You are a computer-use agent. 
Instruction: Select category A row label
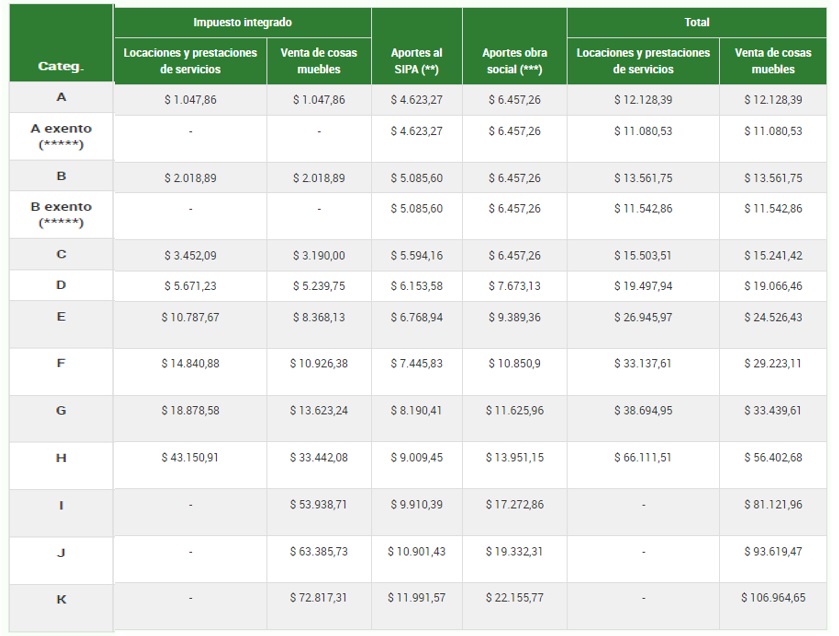(61, 98)
